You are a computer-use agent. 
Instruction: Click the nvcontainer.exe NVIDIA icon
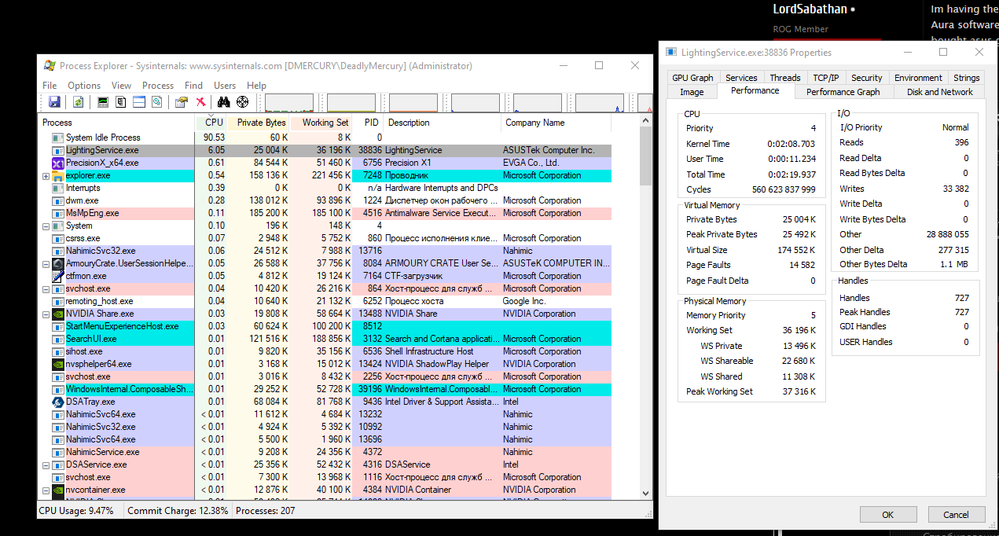click(58, 490)
